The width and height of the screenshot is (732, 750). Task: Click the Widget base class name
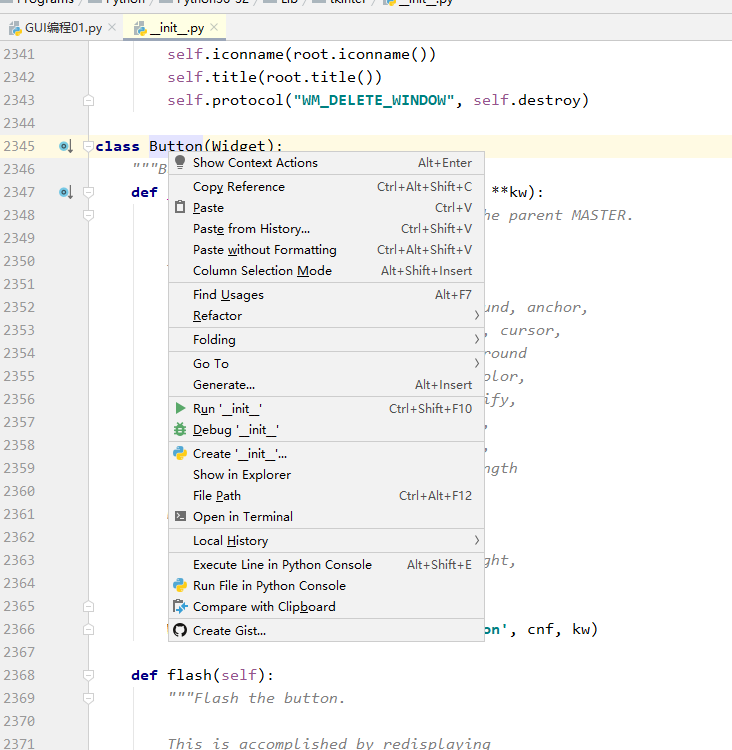238,146
